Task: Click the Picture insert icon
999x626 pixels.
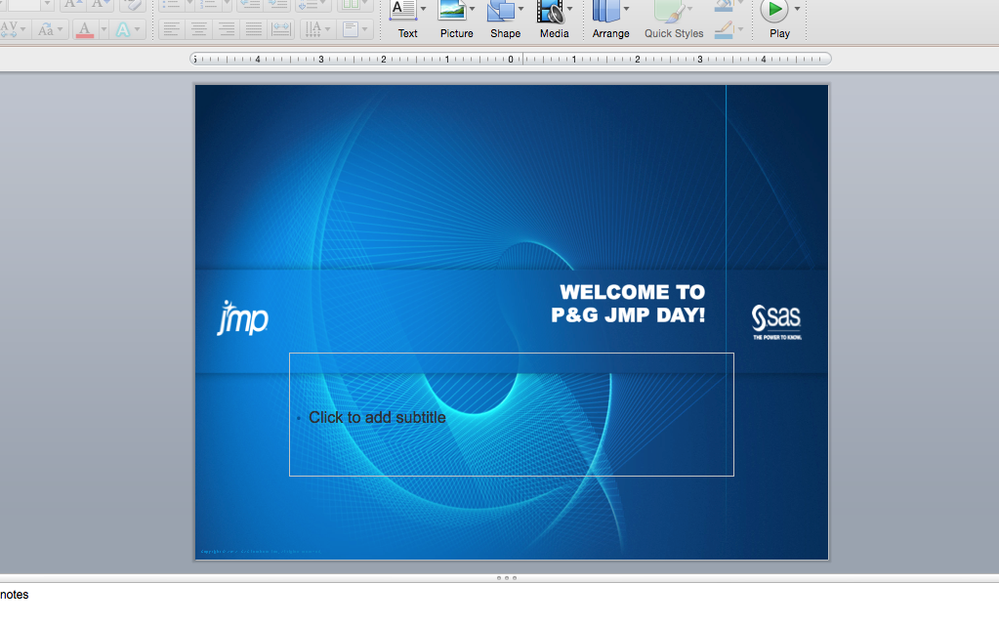Action: point(452,11)
